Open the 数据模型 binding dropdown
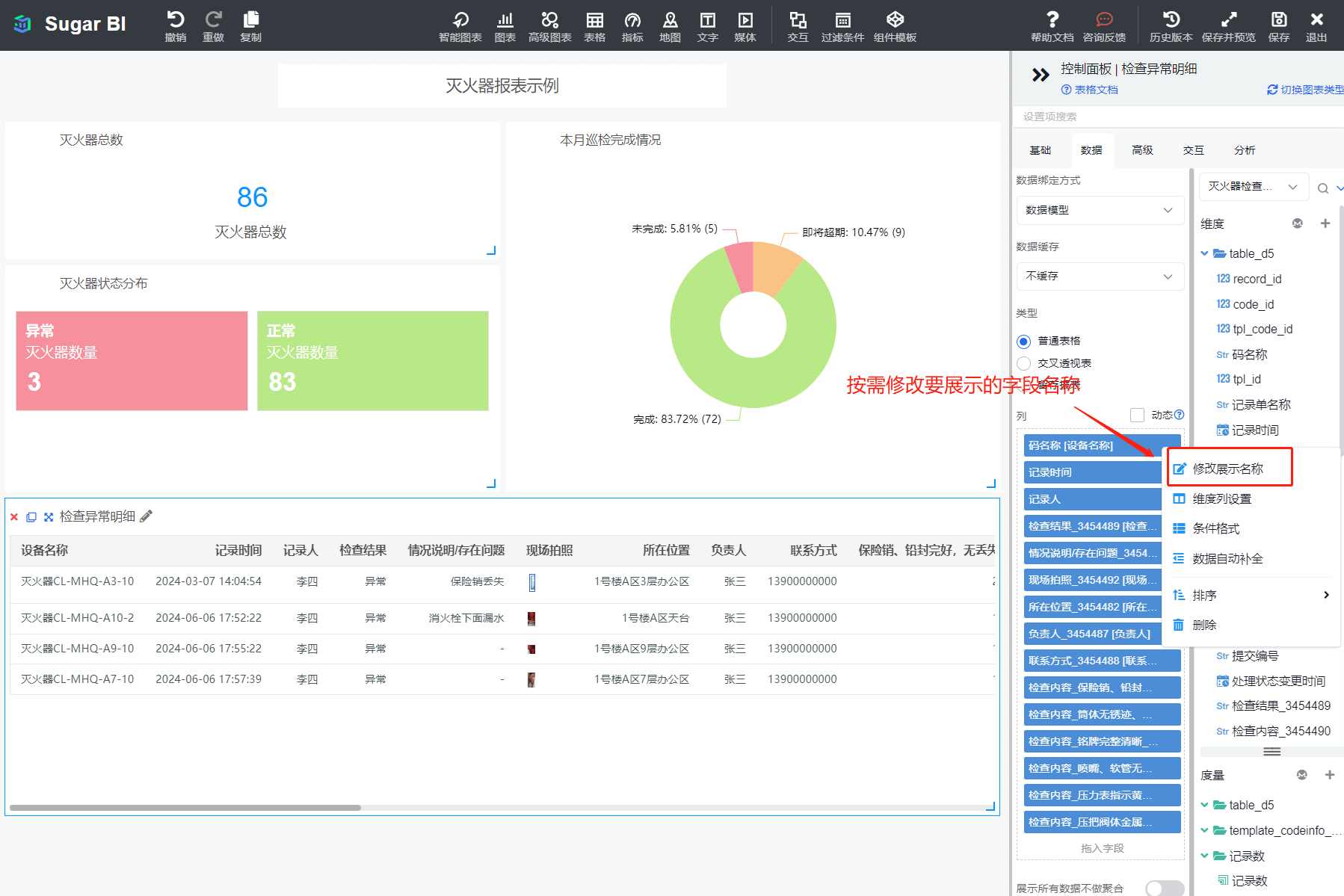Screen dimensions: 1344x896 pos(1100,210)
